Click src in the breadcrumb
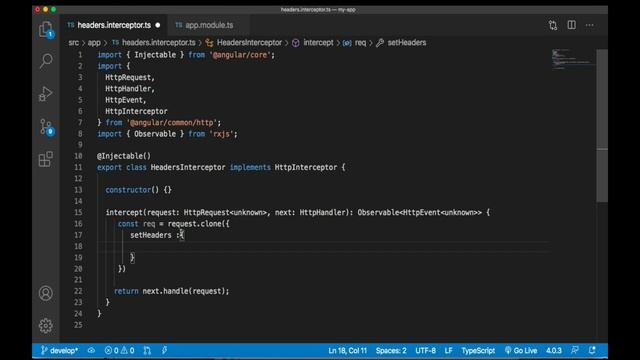 point(73,42)
